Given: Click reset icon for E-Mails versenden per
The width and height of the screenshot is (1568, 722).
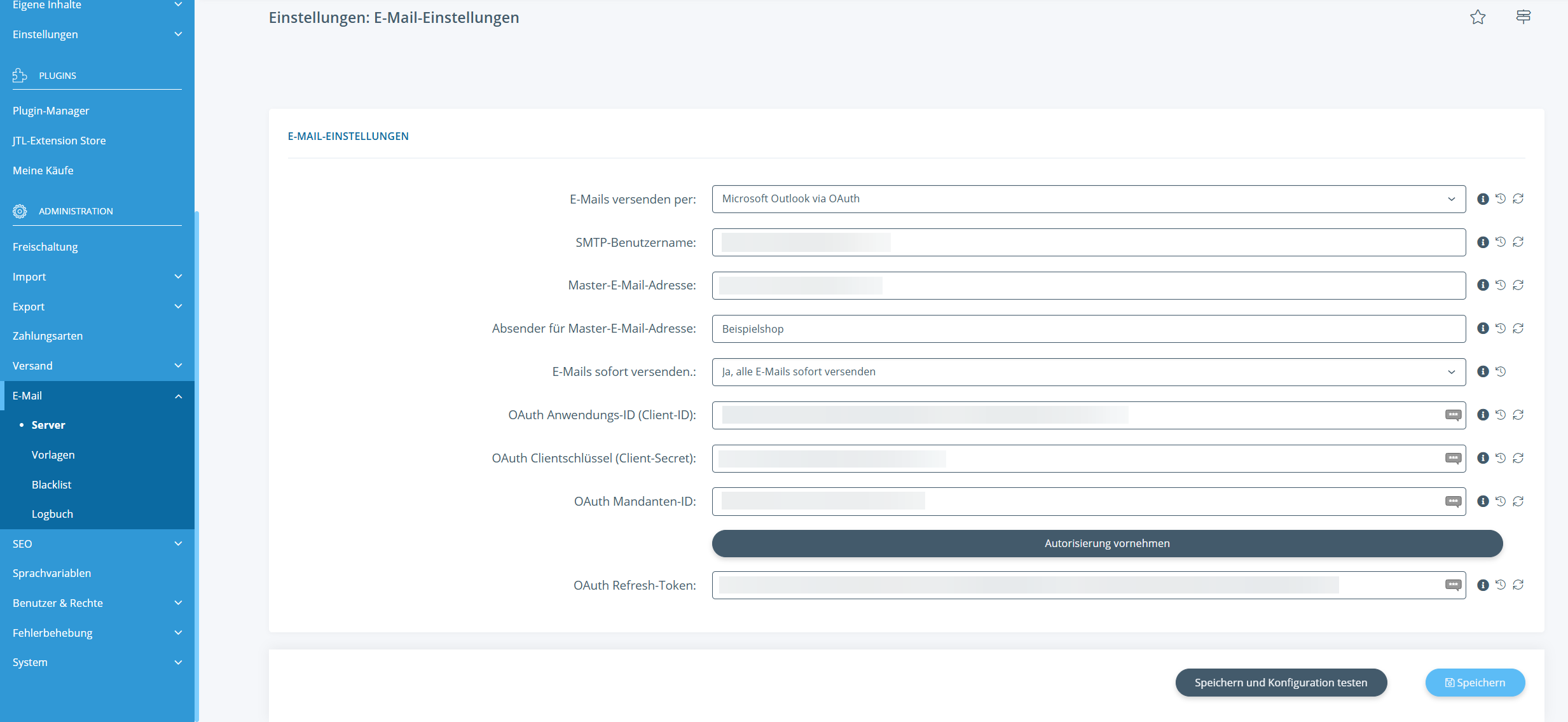Looking at the screenshot, I should pos(1518,198).
